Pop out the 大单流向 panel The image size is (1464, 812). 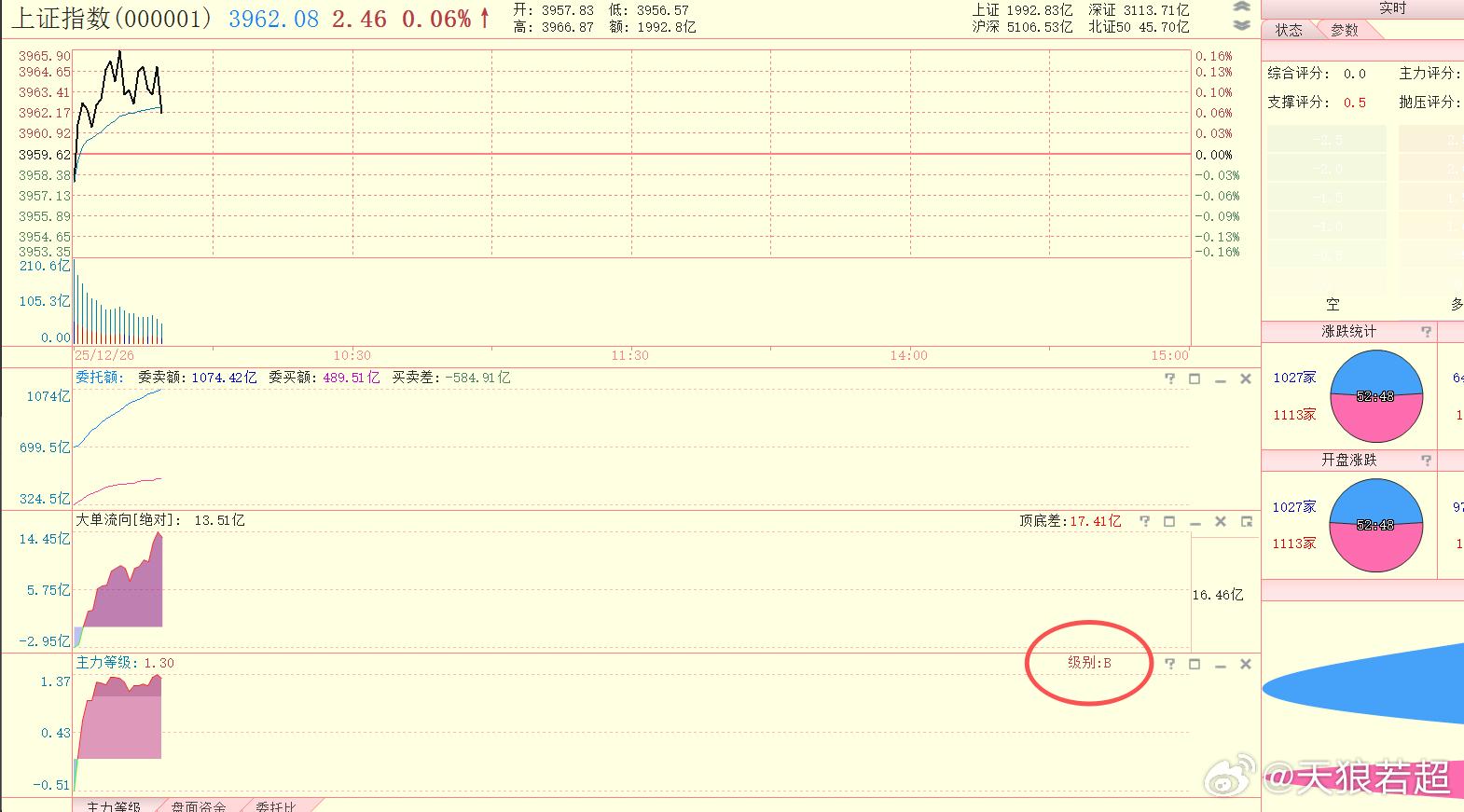click(1246, 521)
